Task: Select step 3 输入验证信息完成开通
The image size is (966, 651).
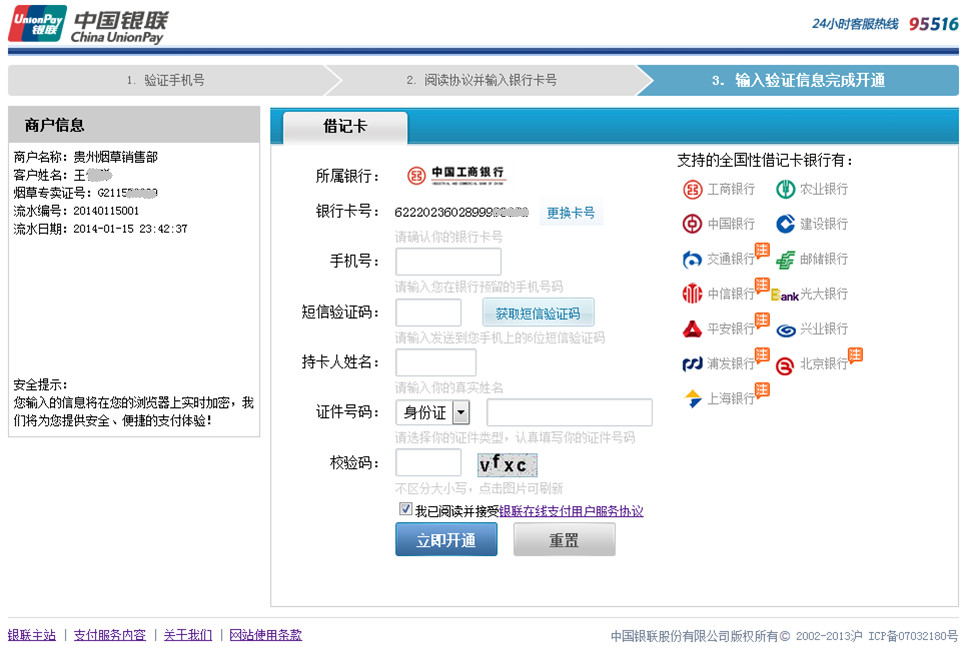Action: (798, 80)
